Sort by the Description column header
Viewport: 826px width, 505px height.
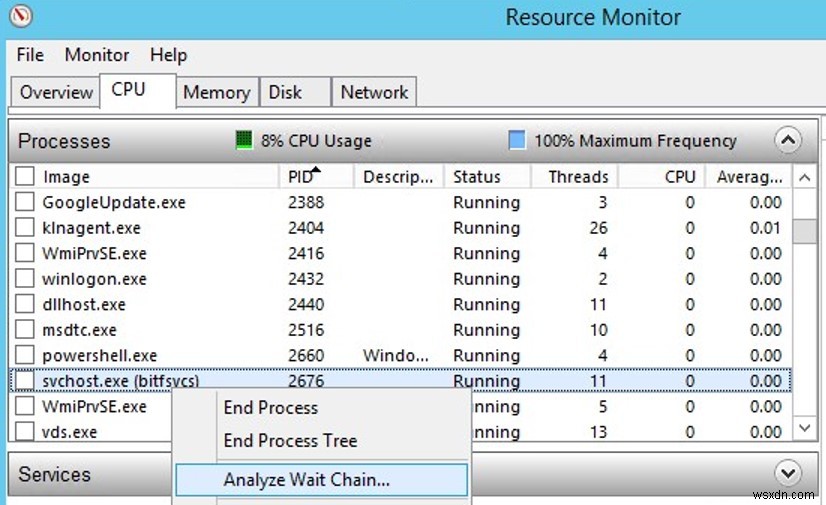tap(399, 176)
